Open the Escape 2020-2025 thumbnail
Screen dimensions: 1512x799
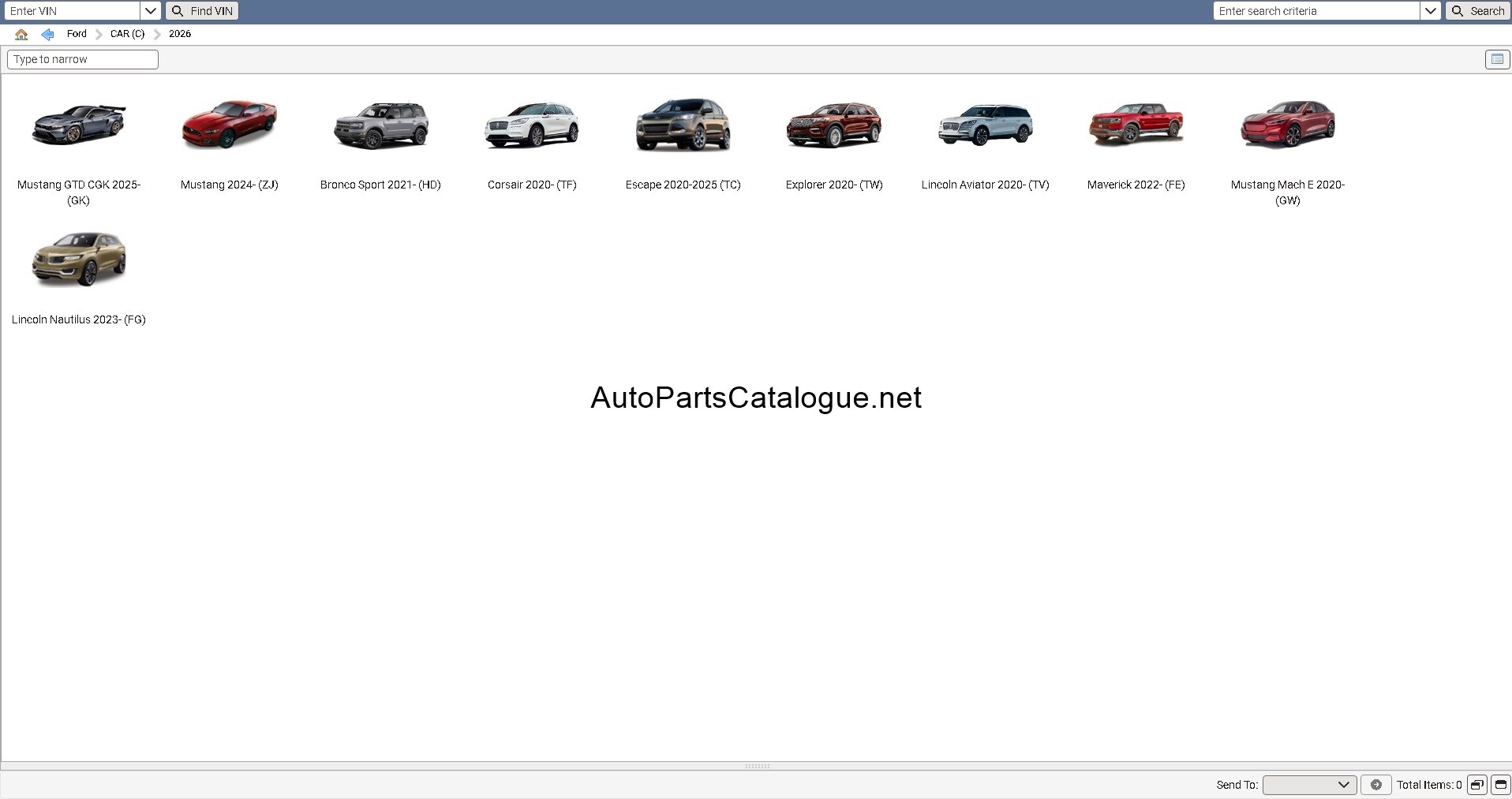tap(683, 125)
